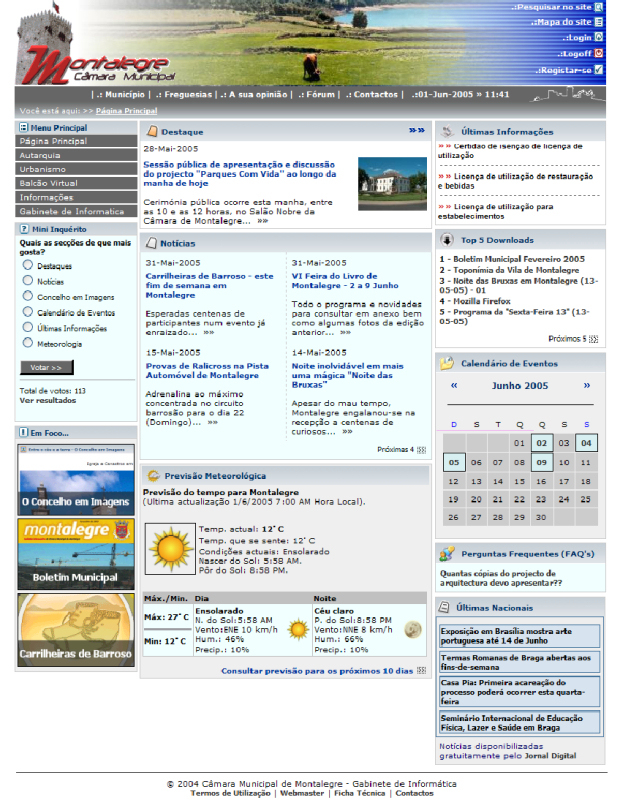This screenshot has height=800, width=620.
Task: Select the Calendário de Eventos radio option
Action: click(28, 312)
